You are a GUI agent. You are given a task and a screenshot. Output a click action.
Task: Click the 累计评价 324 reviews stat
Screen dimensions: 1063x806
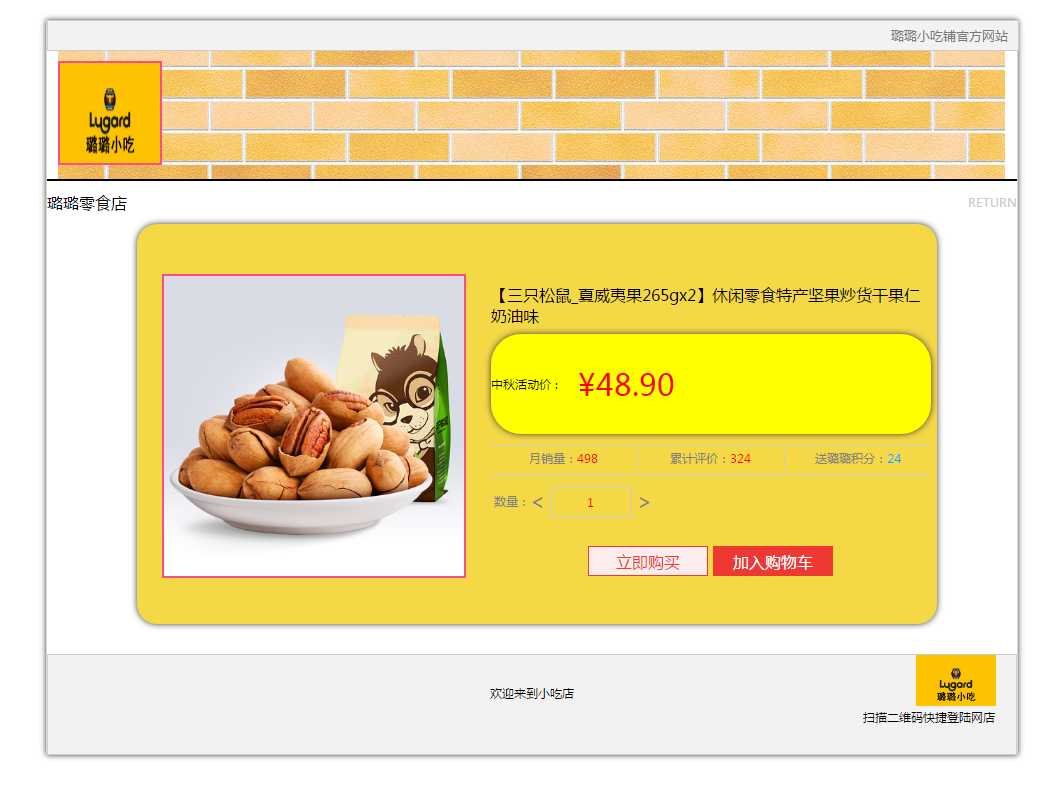click(710, 459)
